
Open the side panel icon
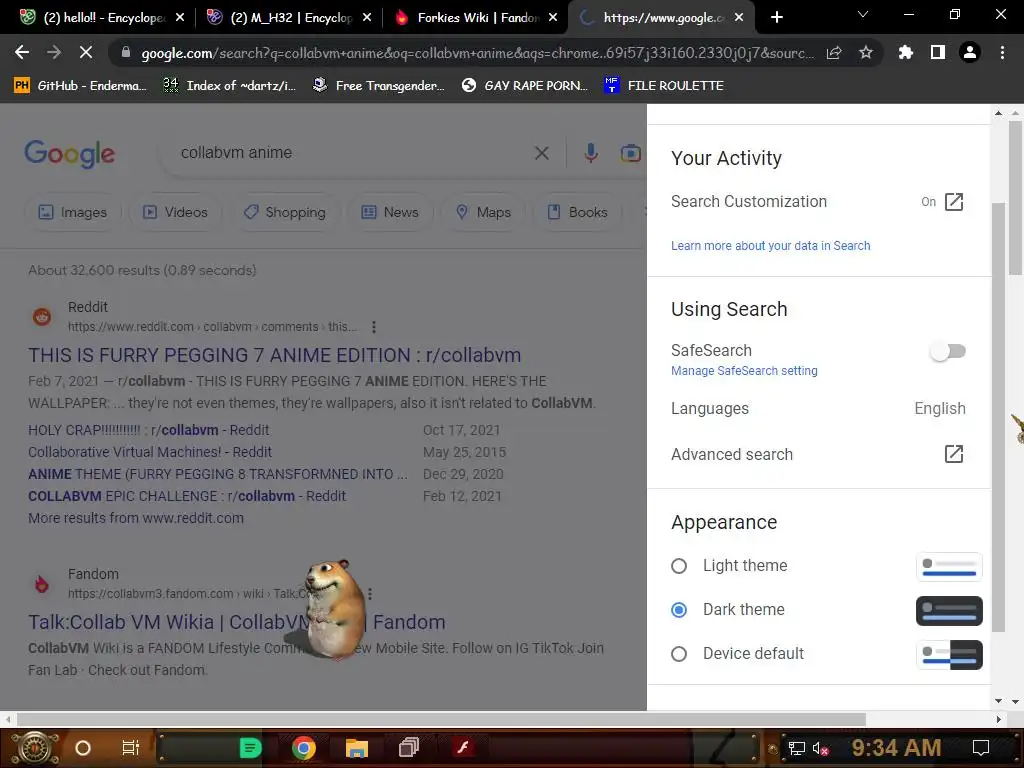click(938, 53)
